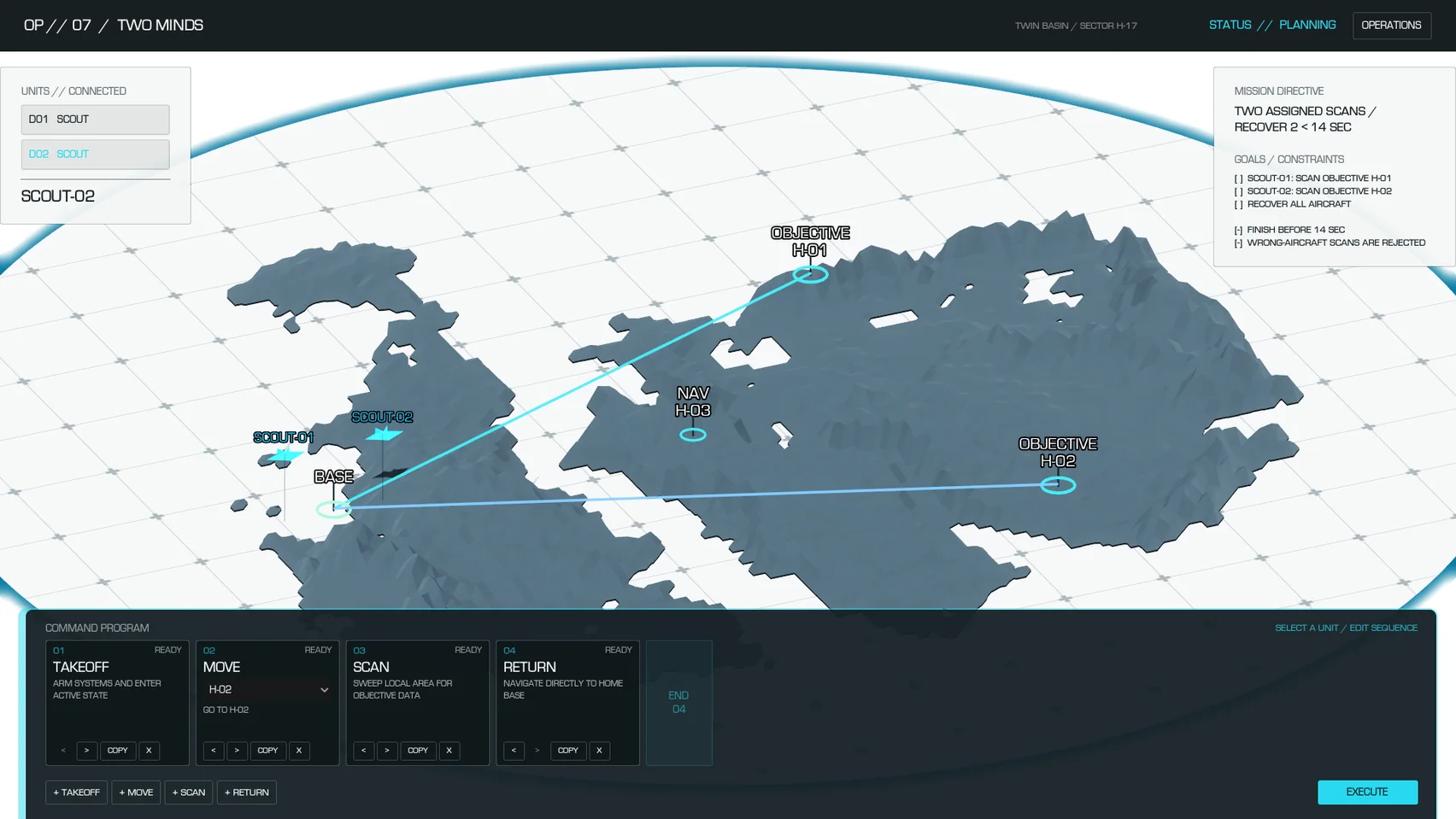
Task: Click COMMAND PROGRAM label
Action: (x=97, y=628)
